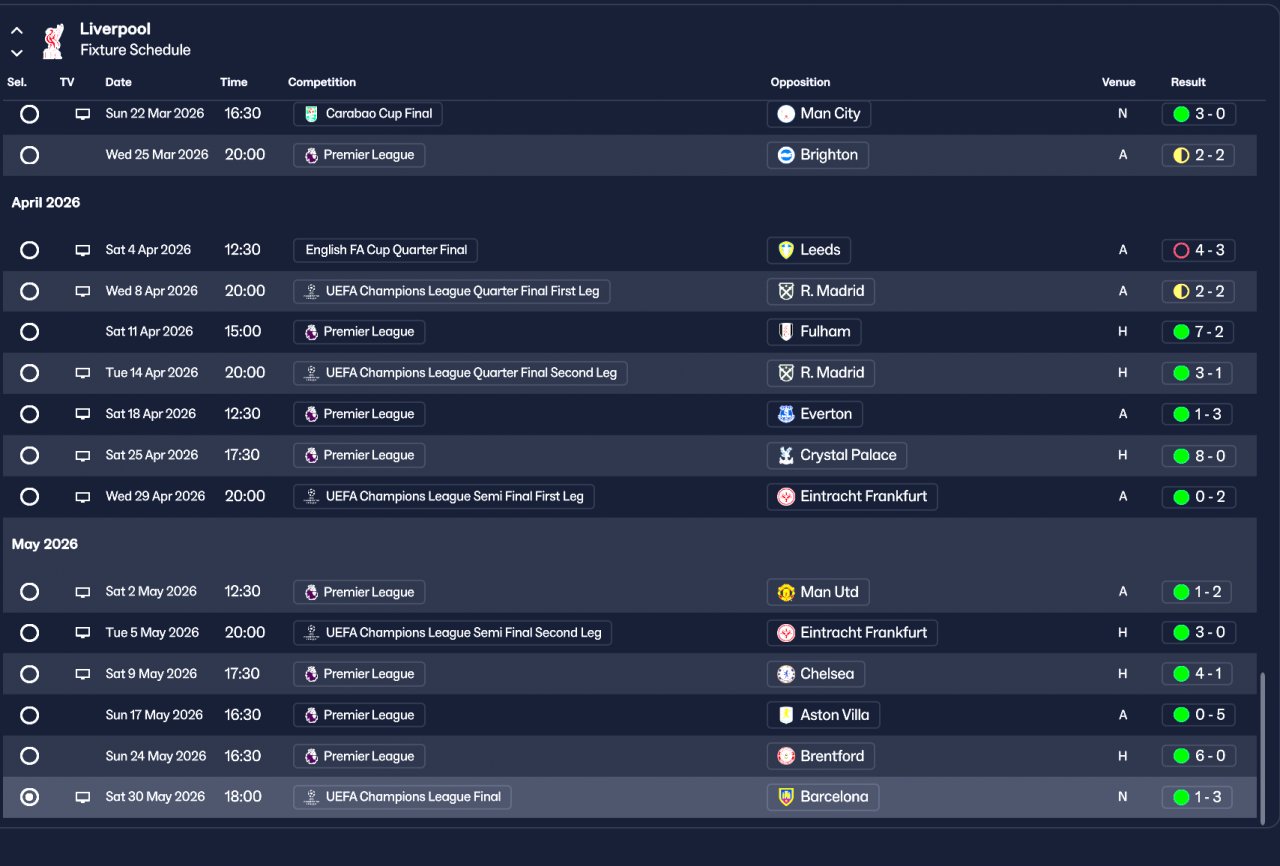Click the TV icon on the Barcelona final
Viewport: 1280px width, 866px height.
click(83, 797)
